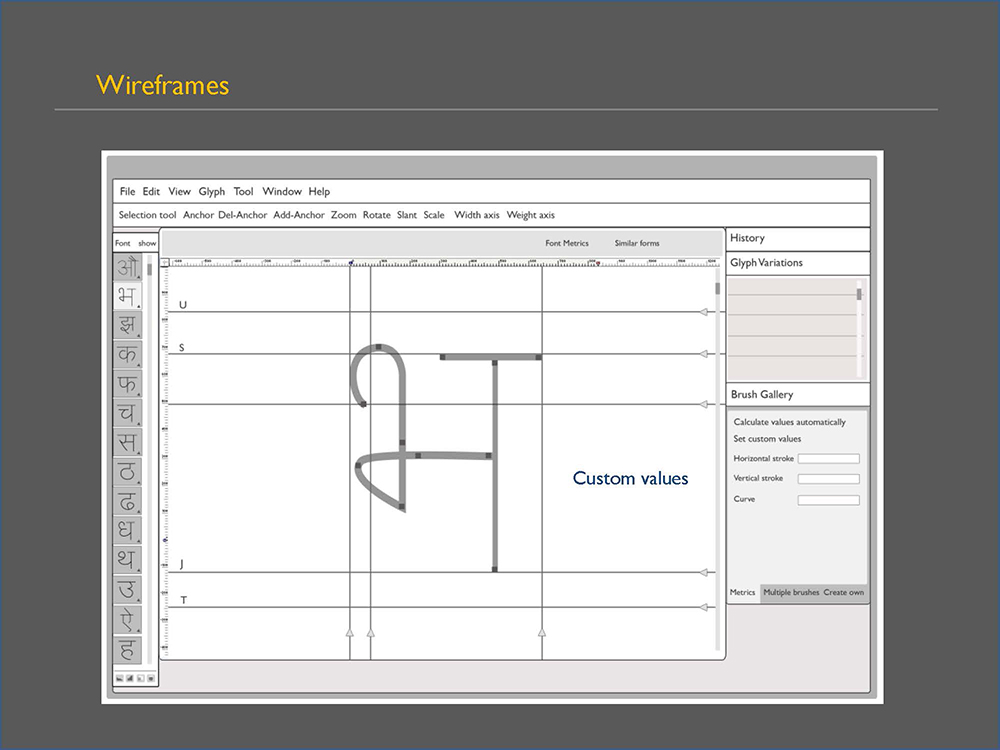Click the U guideline arrow handle
Viewport: 1000px width, 750px height.
pyautogui.click(x=703, y=312)
